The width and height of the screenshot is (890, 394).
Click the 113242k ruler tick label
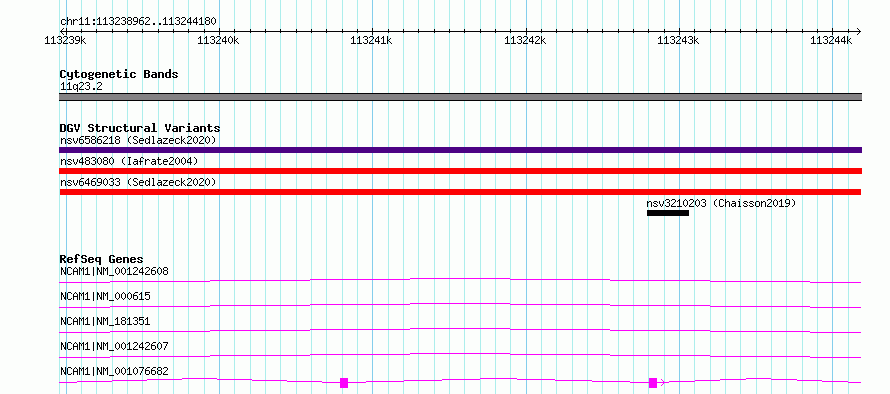[526, 41]
